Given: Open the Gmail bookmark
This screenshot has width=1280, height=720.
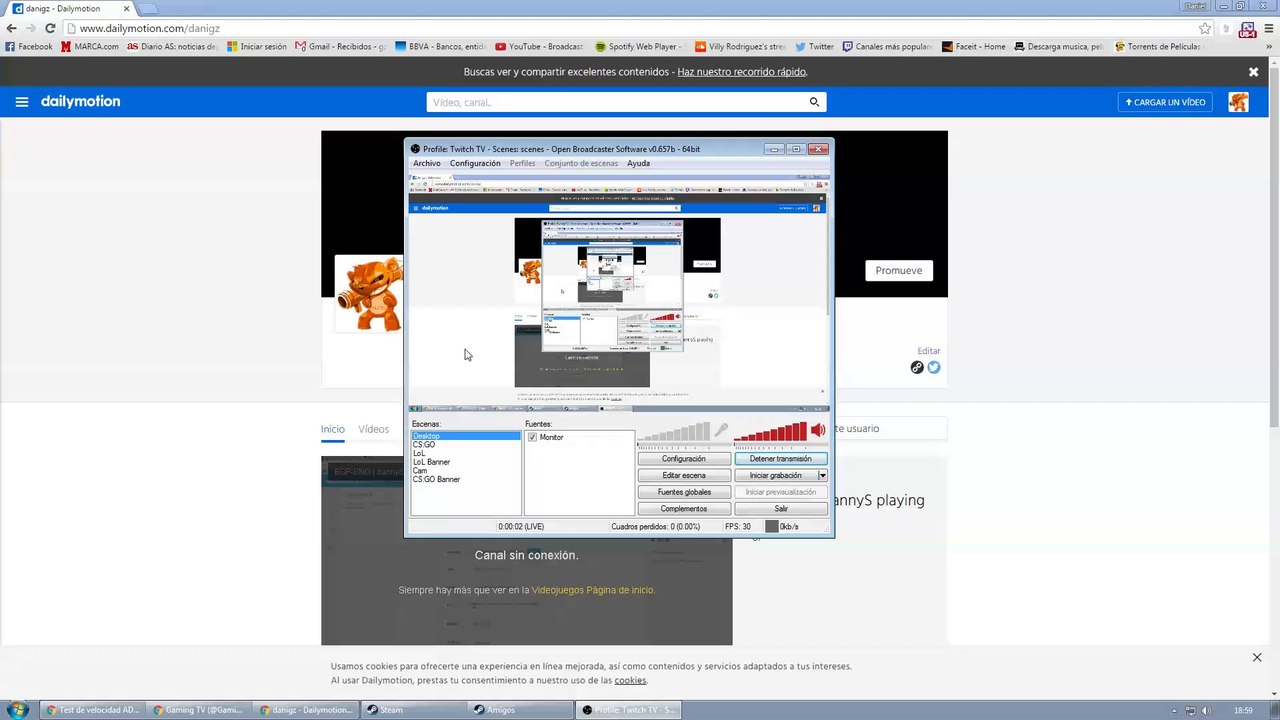Looking at the screenshot, I should [x=340, y=46].
